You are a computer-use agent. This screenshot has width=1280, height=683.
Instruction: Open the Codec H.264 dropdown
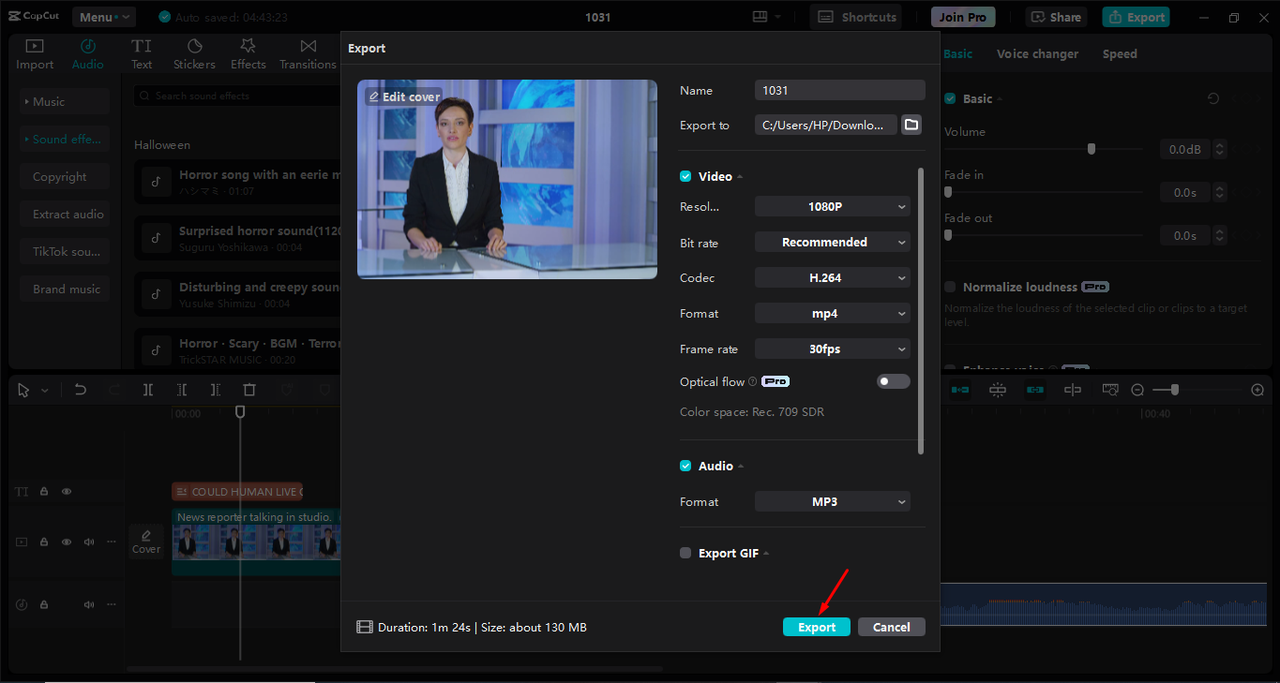point(832,278)
